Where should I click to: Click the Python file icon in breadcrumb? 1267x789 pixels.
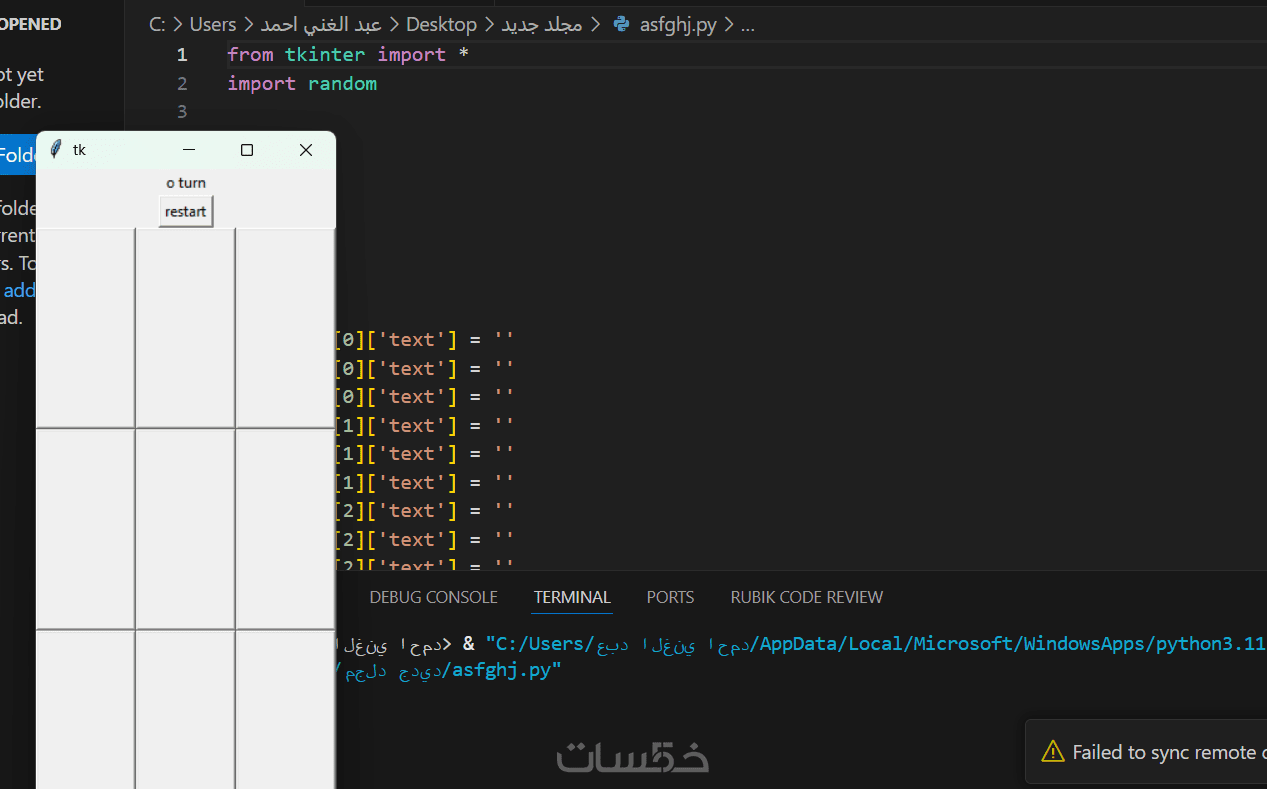coord(621,25)
